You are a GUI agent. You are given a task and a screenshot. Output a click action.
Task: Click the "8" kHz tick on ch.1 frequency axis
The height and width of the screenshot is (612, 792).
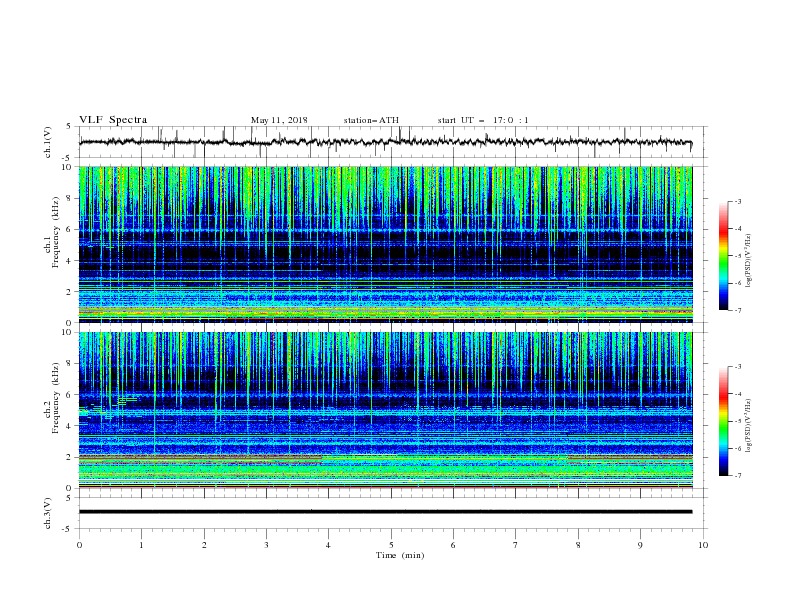click(69, 198)
